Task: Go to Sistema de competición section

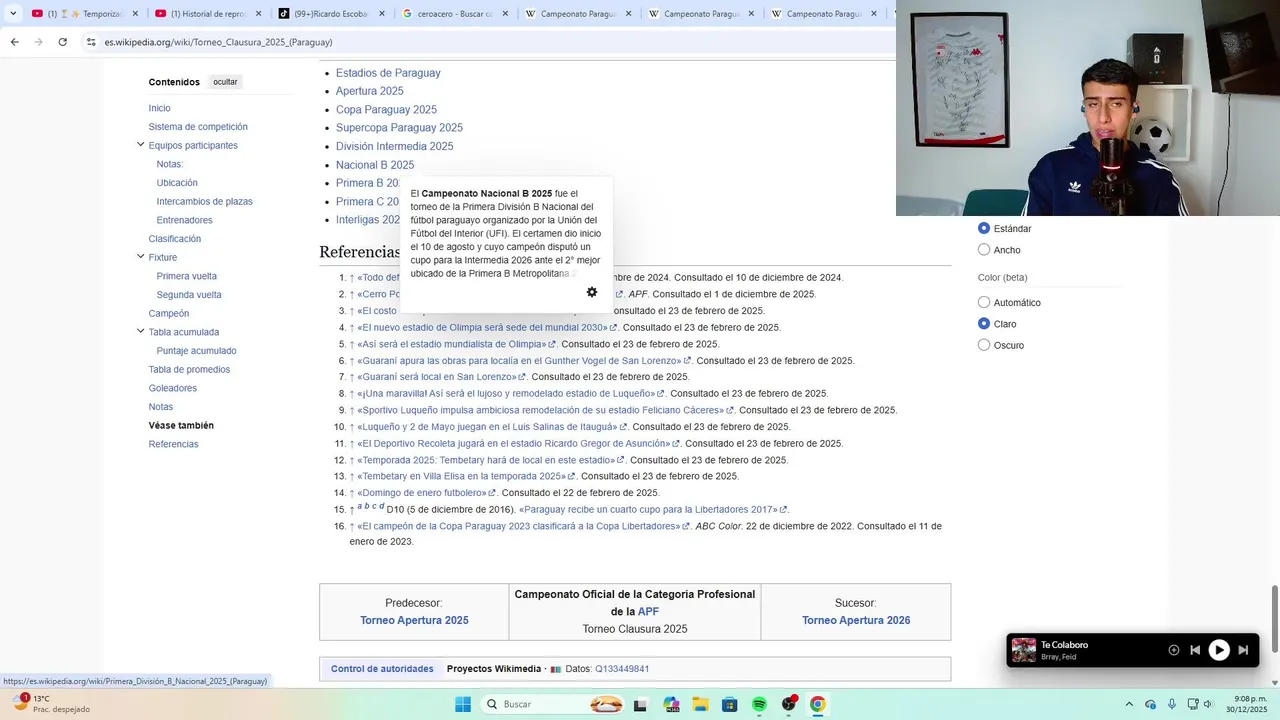Action: coord(198,127)
